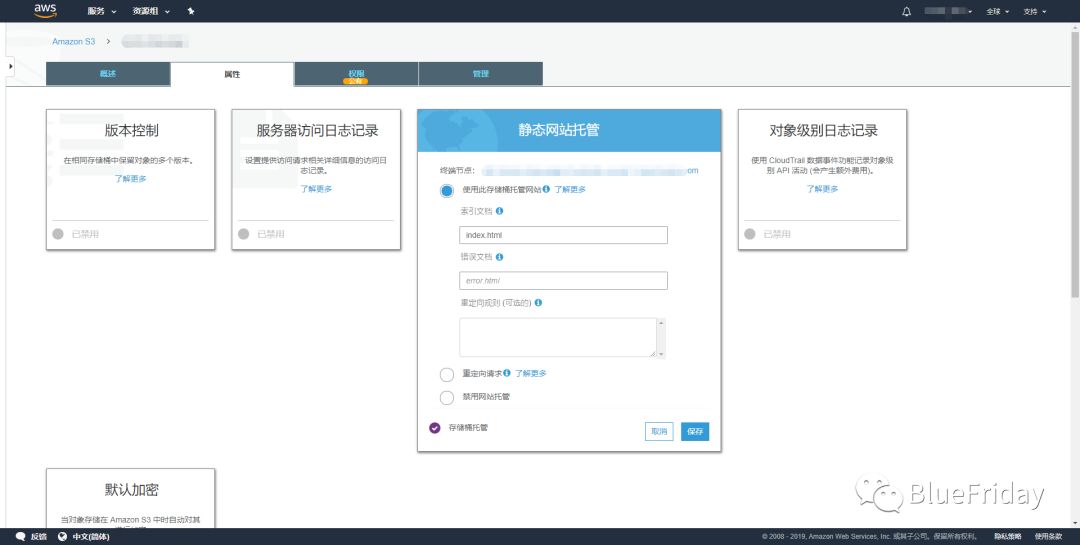The height and width of the screenshot is (545, 1080).
Task: Click the error.html error document field
Action: point(563,280)
